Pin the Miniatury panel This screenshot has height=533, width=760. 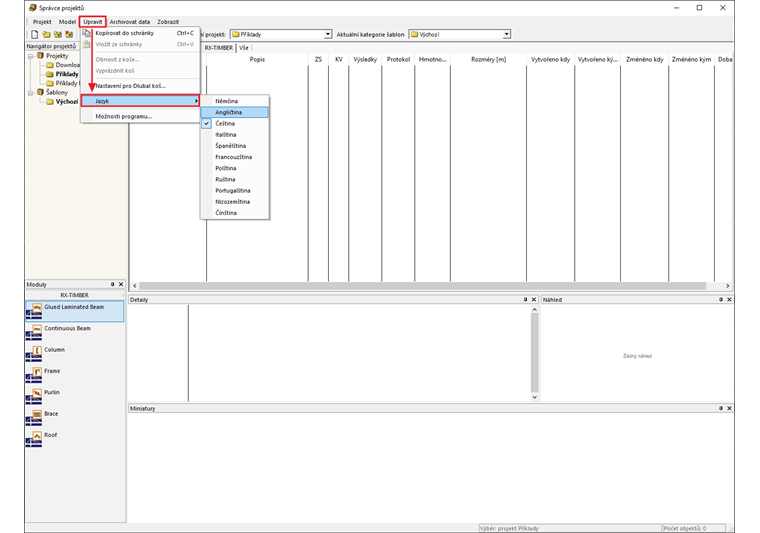721,408
